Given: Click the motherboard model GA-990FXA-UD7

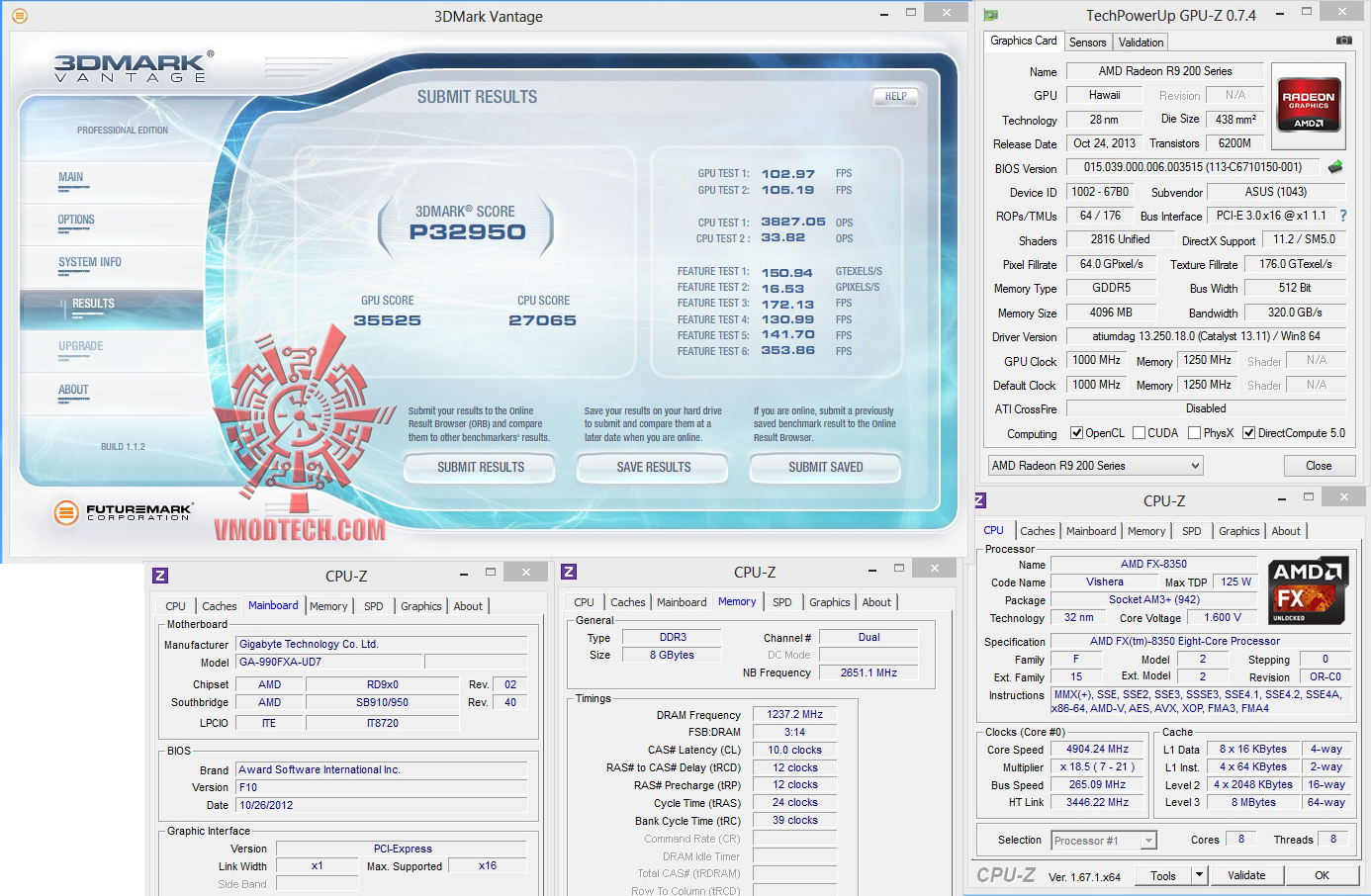Looking at the screenshot, I should (x=329, y=662).
